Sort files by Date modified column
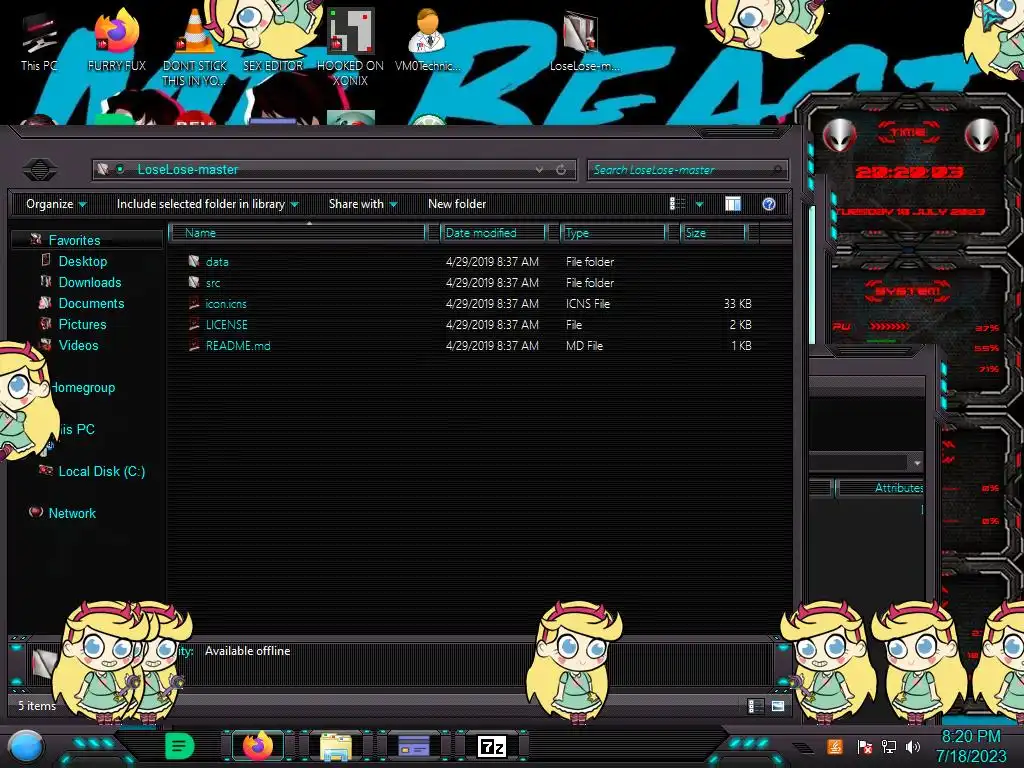Image resolution: width=1024 pixels, height=768 pixels. [494, 232]
